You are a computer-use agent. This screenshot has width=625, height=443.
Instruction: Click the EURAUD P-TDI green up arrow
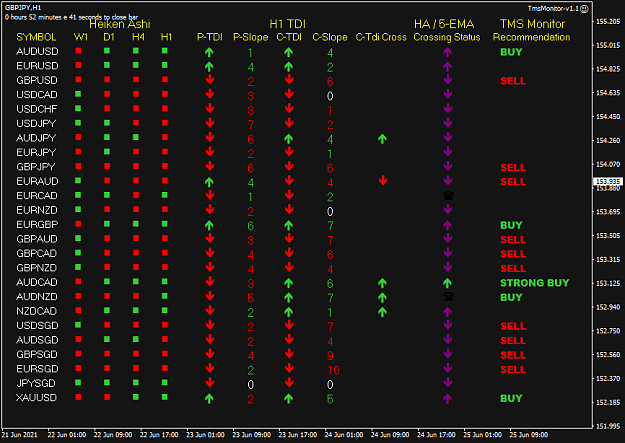pyautogui.click(x=209, y=182)
